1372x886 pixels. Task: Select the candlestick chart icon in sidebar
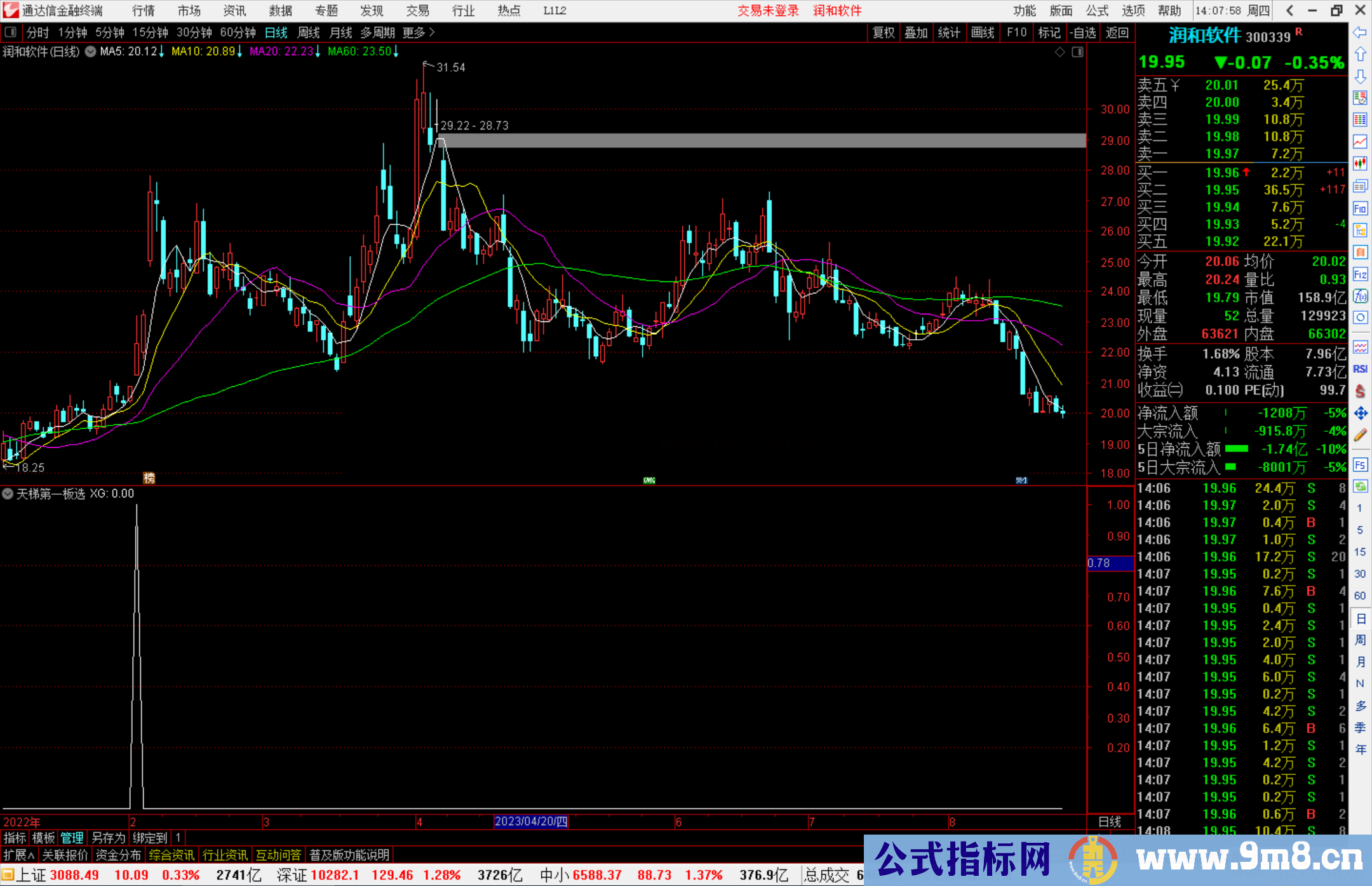coord(1360,163)
